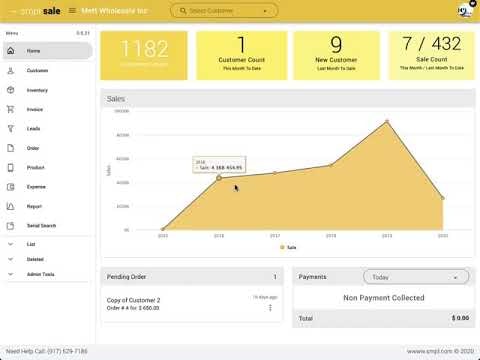Open the user profile avatar
Viewport: 480px width, 360px height.
[x=465, y=11]
